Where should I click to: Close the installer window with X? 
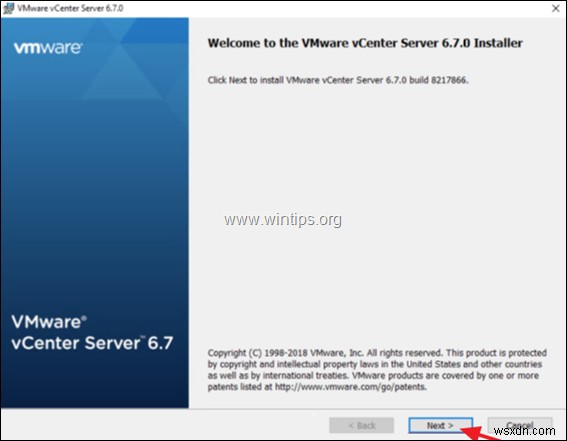coord(556,8)
